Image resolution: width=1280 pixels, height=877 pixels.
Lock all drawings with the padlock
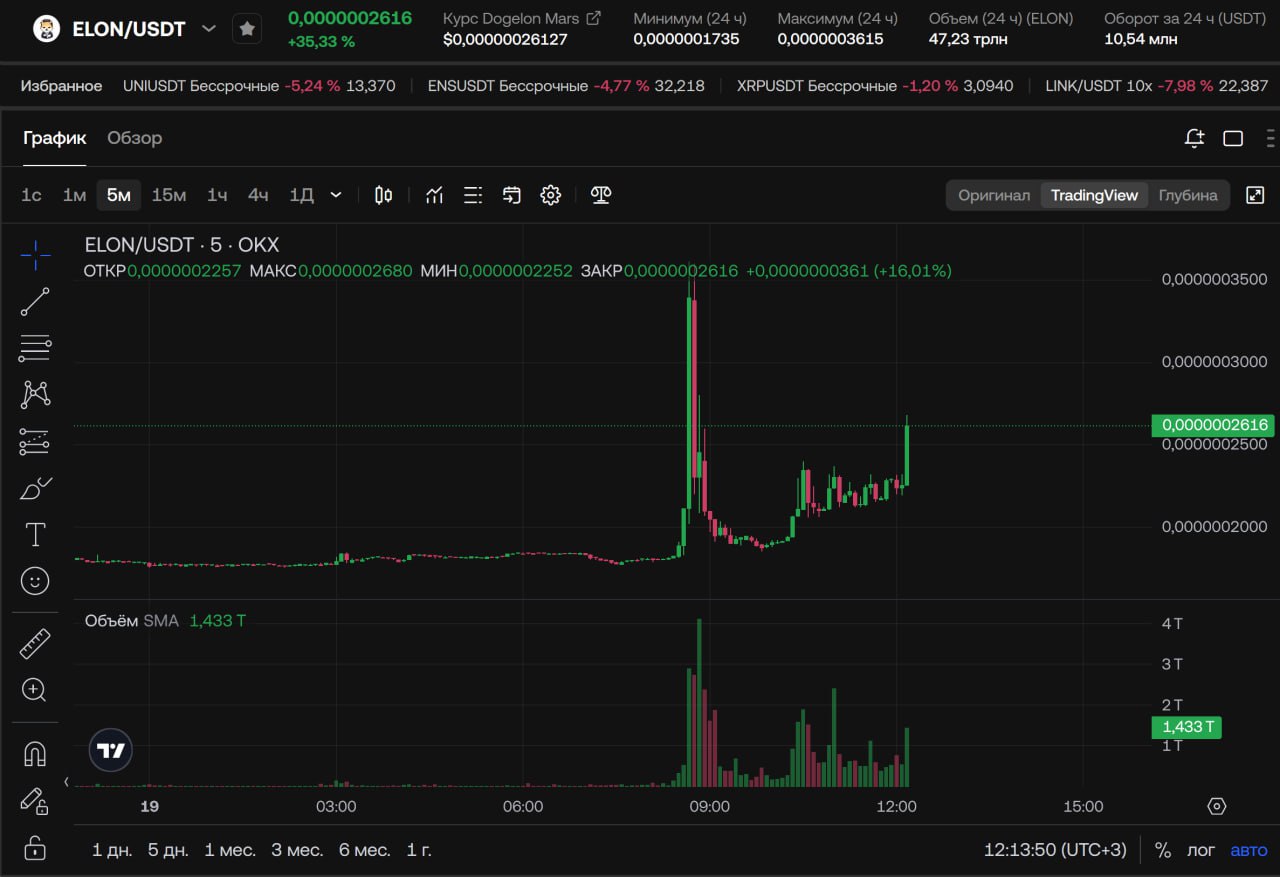pos(35,847)
